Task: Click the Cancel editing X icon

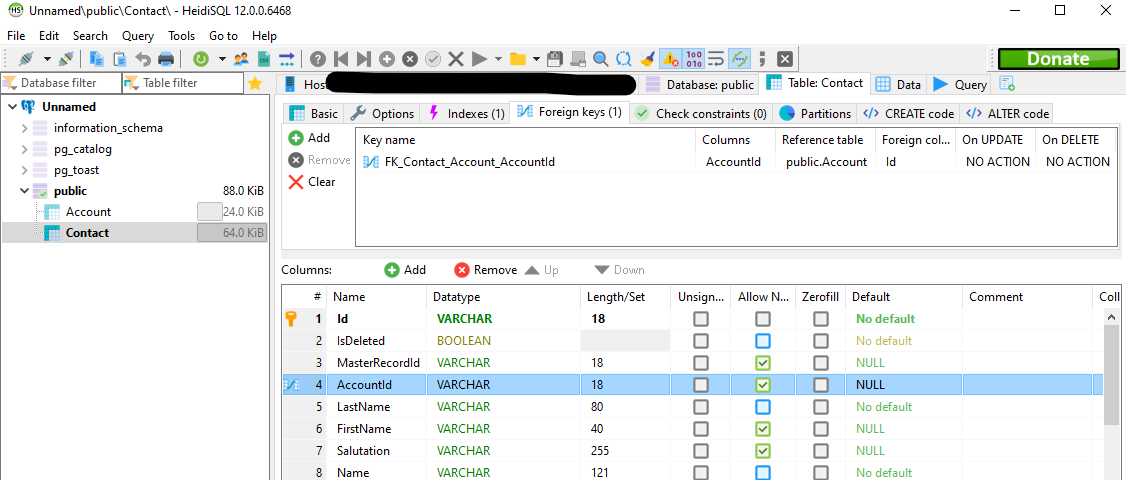Action: (x=455, y=59)
